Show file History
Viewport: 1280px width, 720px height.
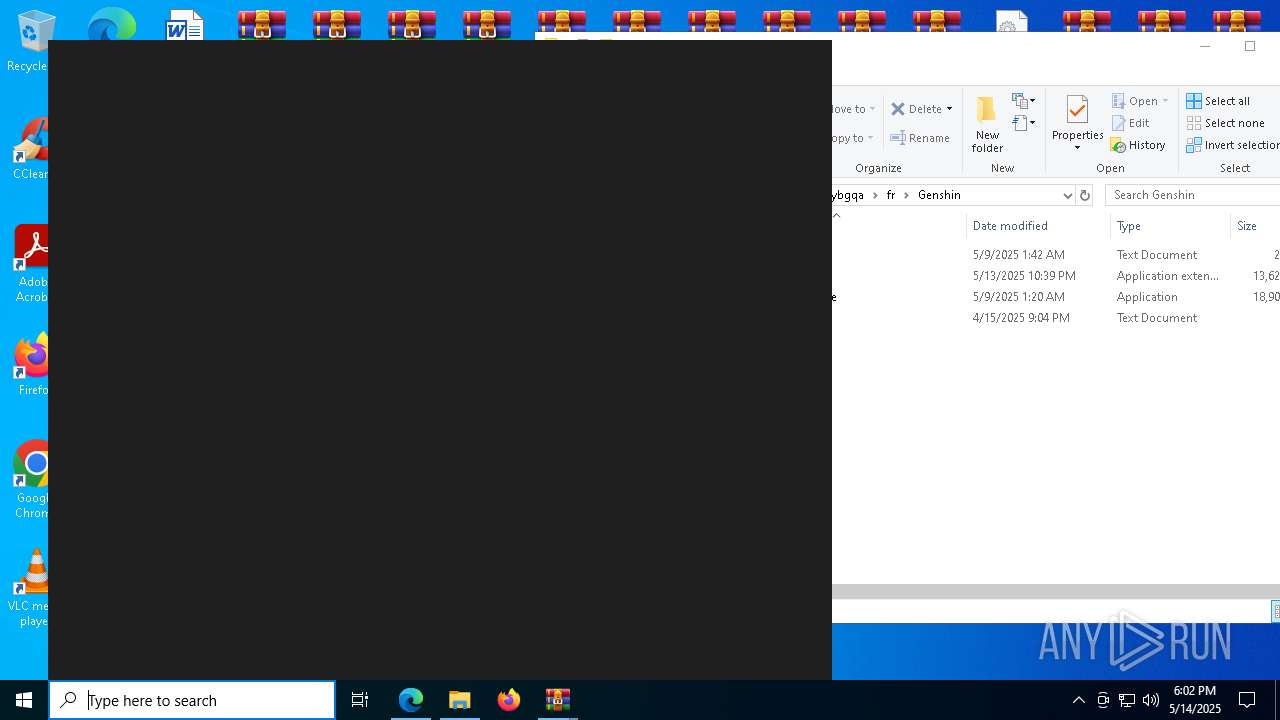pos(1138,145)
